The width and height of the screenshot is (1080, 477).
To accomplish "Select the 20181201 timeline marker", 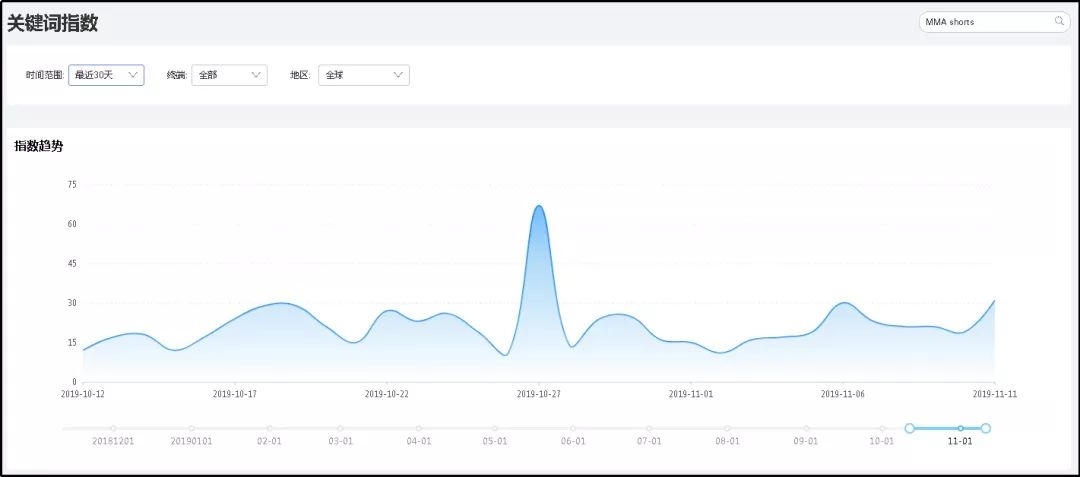I will 113,429.
